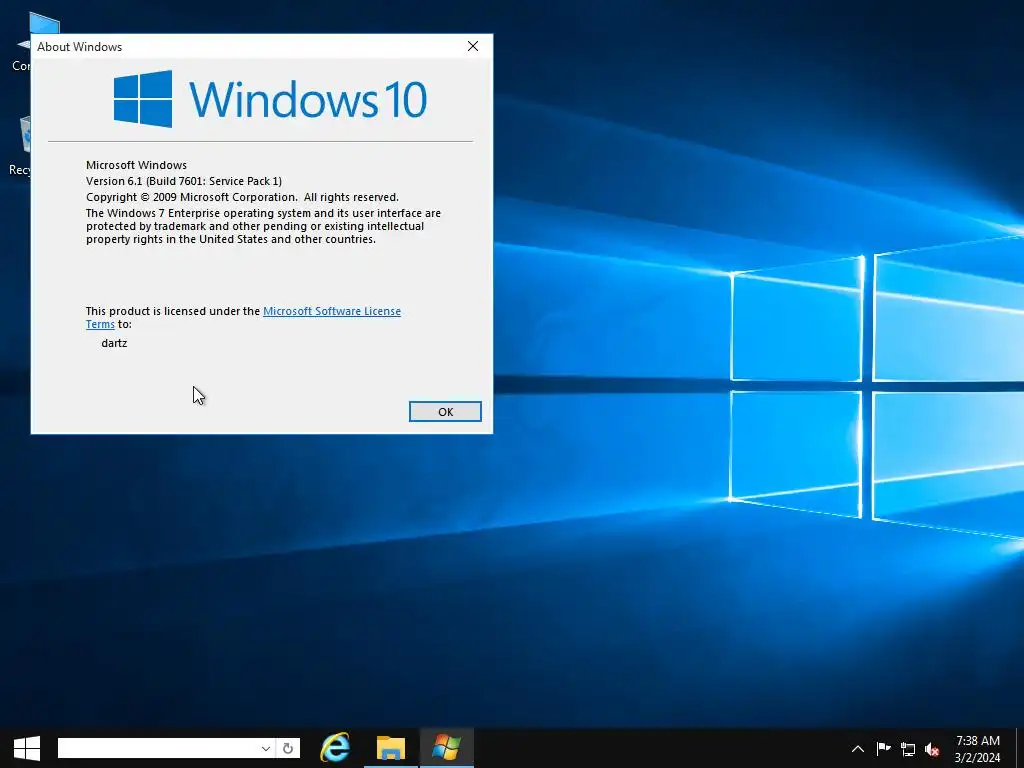Click the "Version 6.1 (Build 7601: Service Pack 1)" text
The width and height of the screenshot is (1024, 768).
[184, 181]
